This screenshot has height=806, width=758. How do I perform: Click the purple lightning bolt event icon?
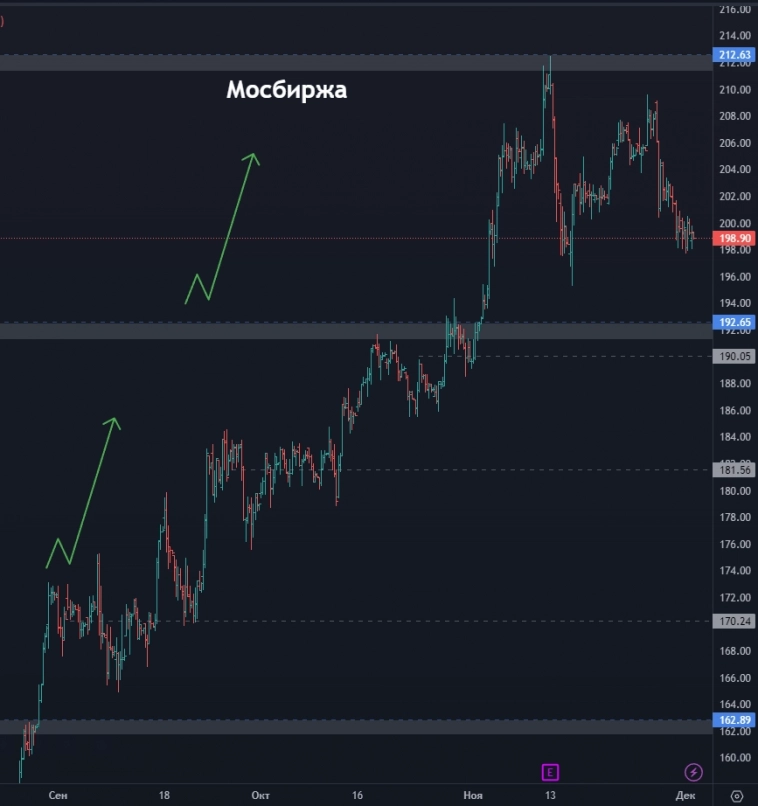693,772
